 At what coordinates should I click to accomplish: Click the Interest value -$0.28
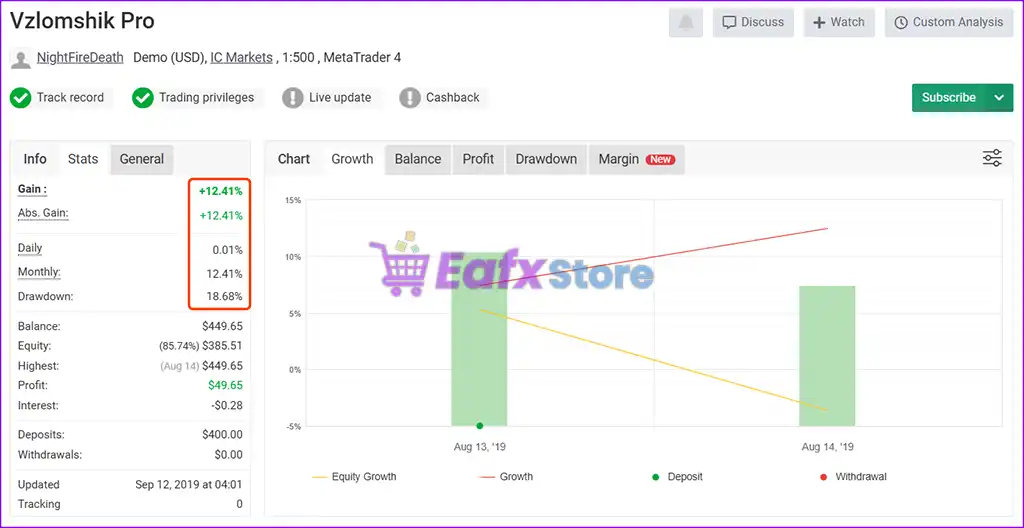[227, 405]
